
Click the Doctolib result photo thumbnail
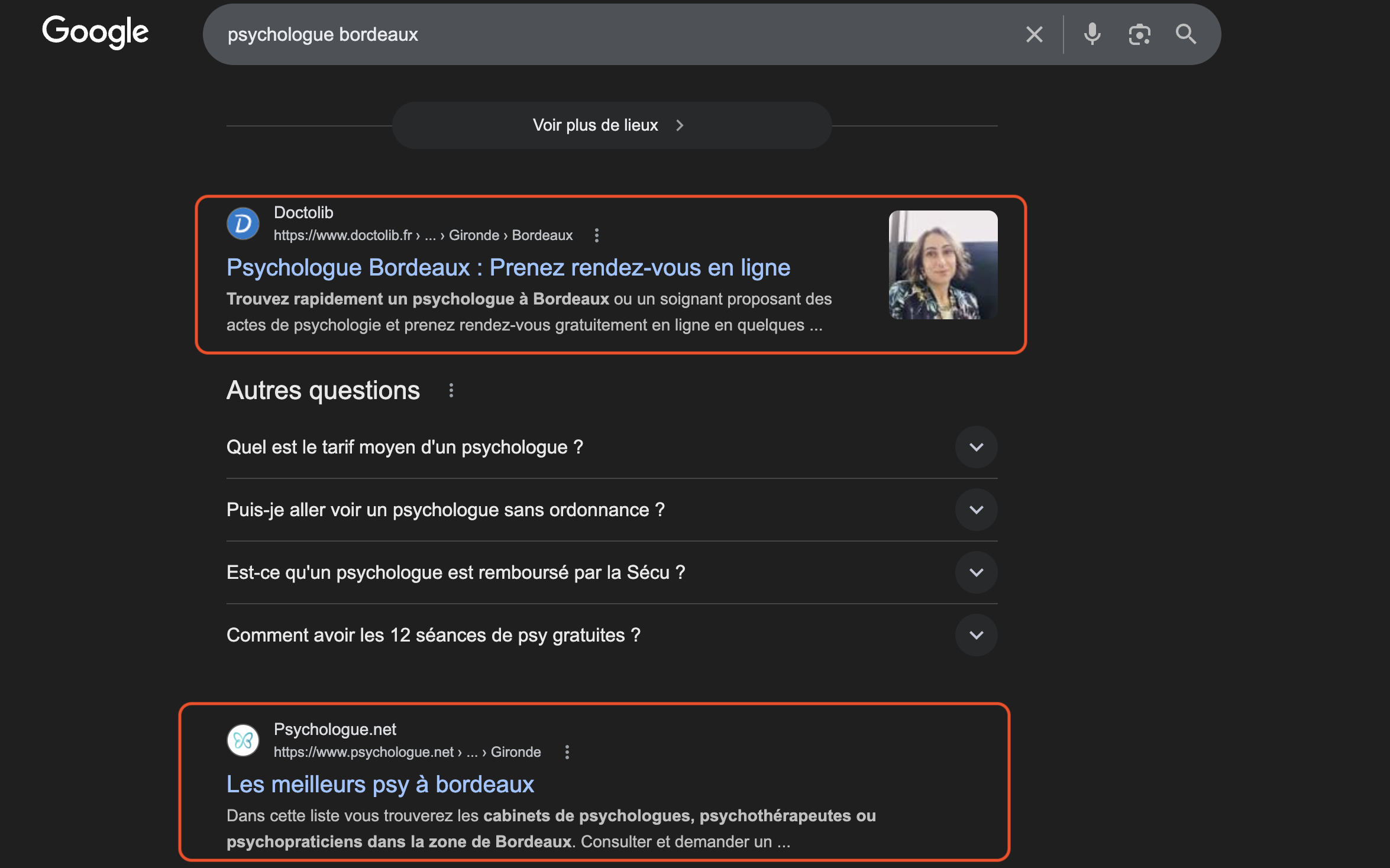point(943,265)
